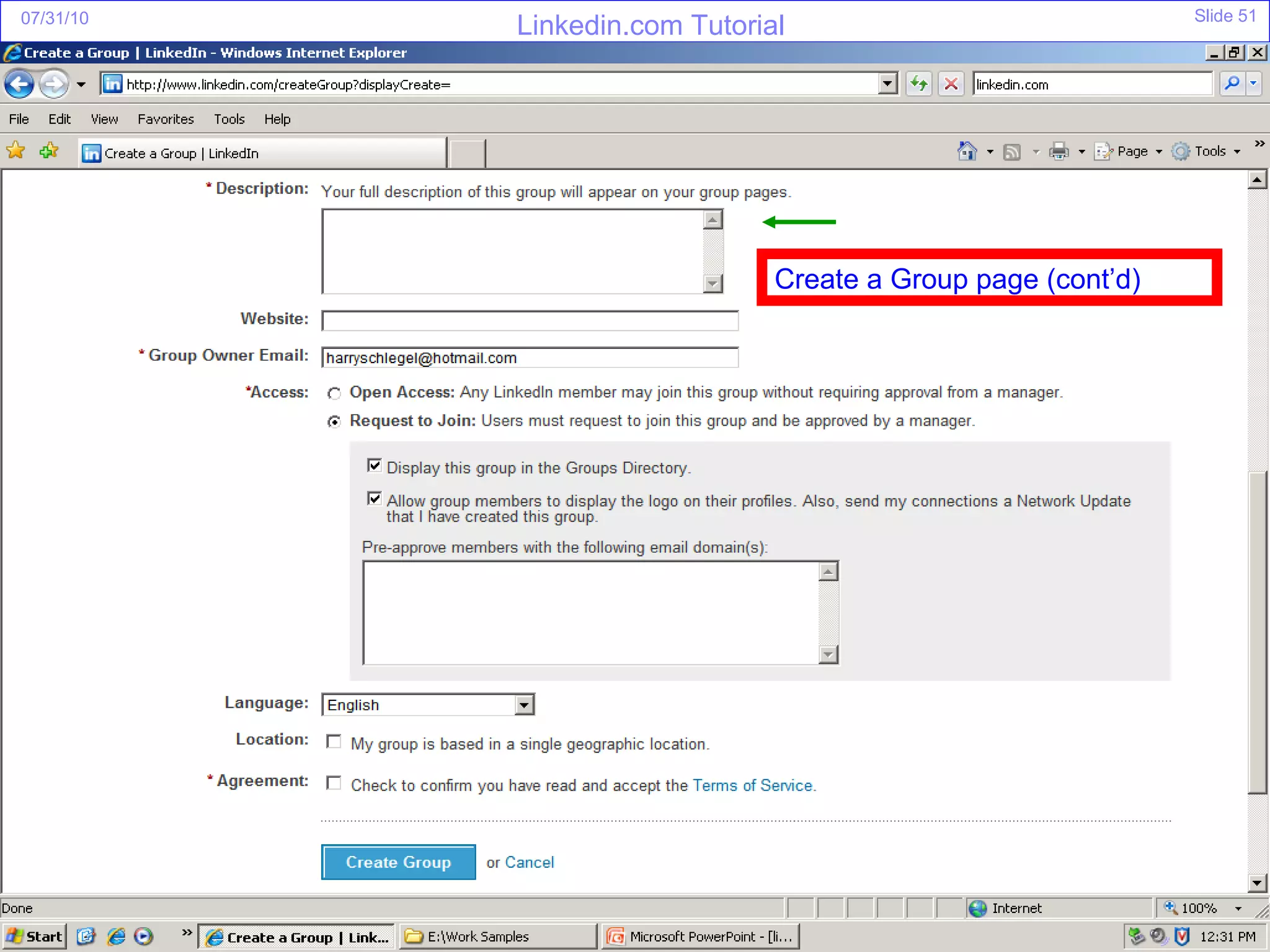Stop loading with the red X icon
1270x952 pixels.
pyautogui.click(x=951, y=84)
